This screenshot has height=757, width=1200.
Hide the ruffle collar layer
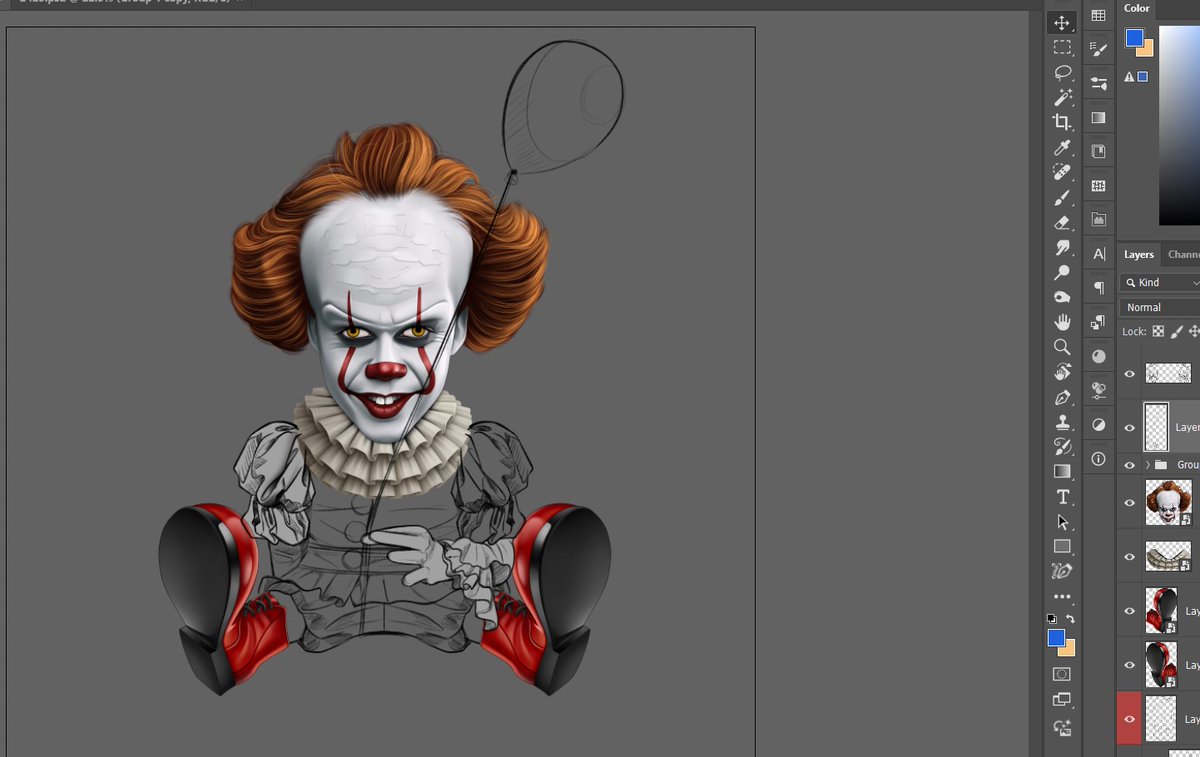(1130, 557)
